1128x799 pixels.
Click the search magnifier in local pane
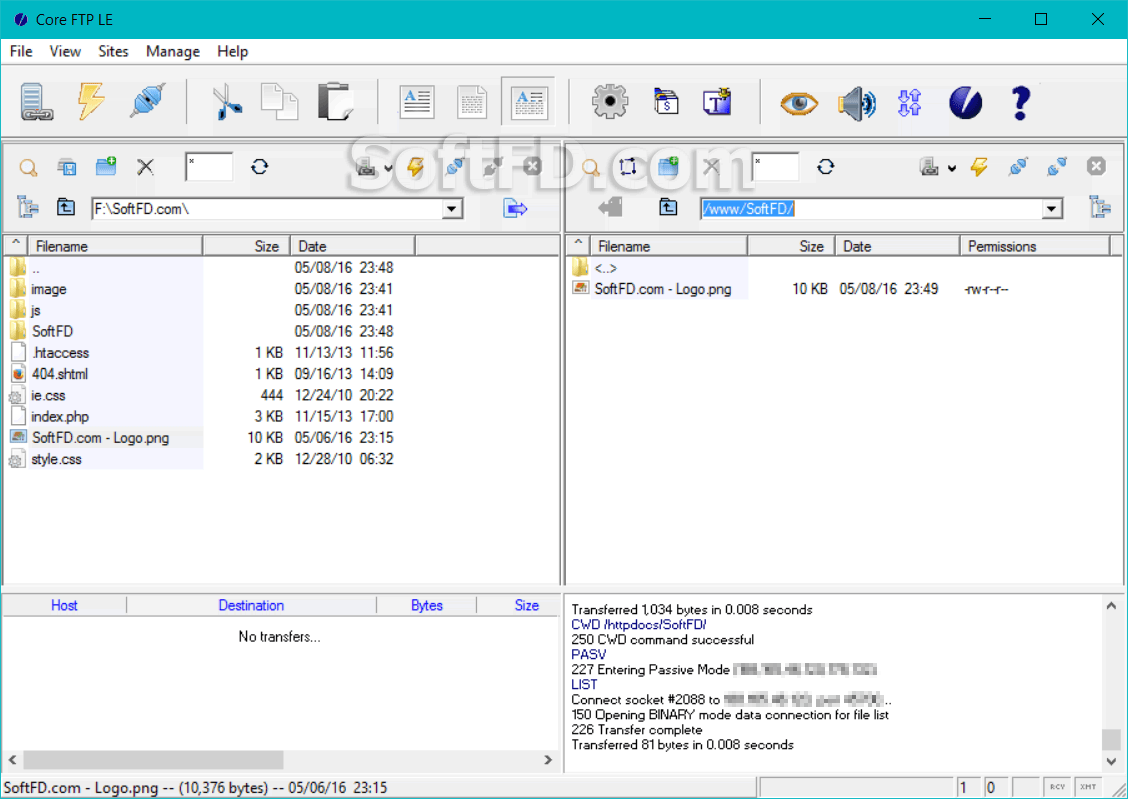(28, 168)
